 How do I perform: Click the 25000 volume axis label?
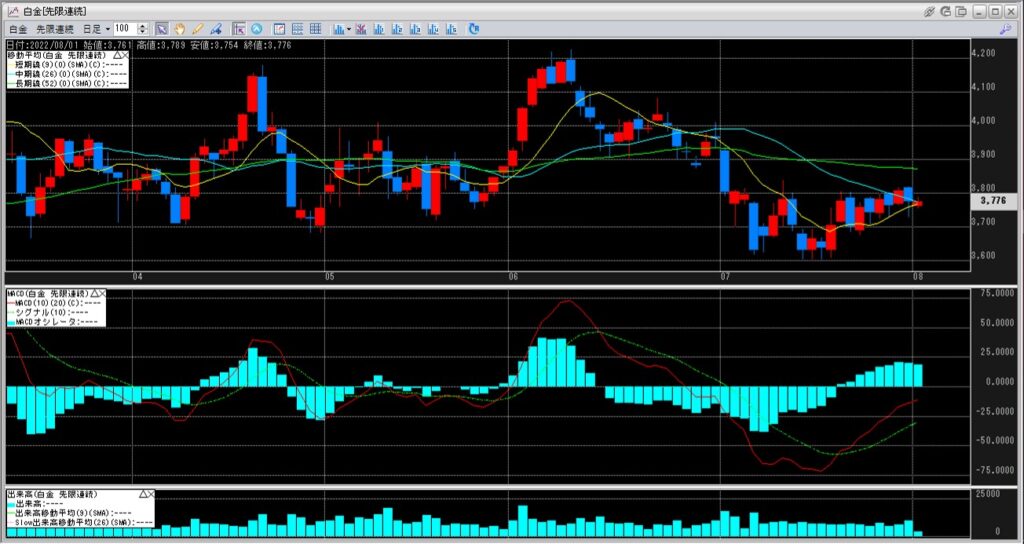point(987,492)
